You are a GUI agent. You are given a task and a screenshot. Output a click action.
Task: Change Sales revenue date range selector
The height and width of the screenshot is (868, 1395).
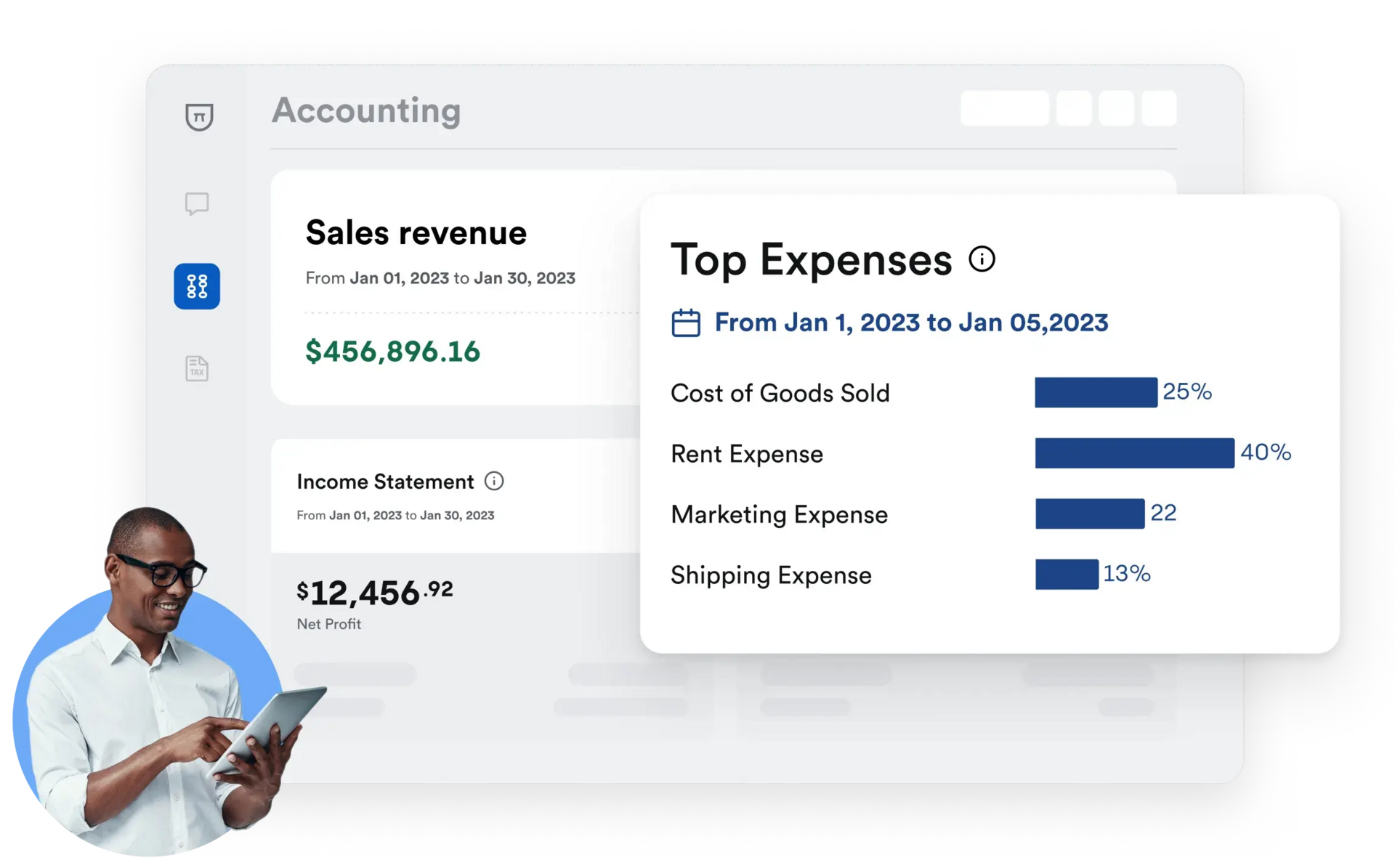pyautogui.click(x=440, y=277)
